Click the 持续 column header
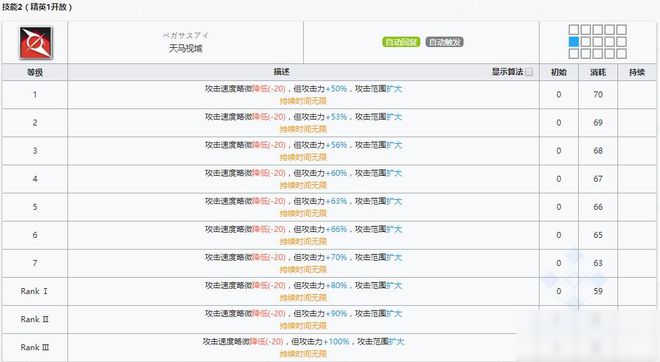 (x=637, y=72)
